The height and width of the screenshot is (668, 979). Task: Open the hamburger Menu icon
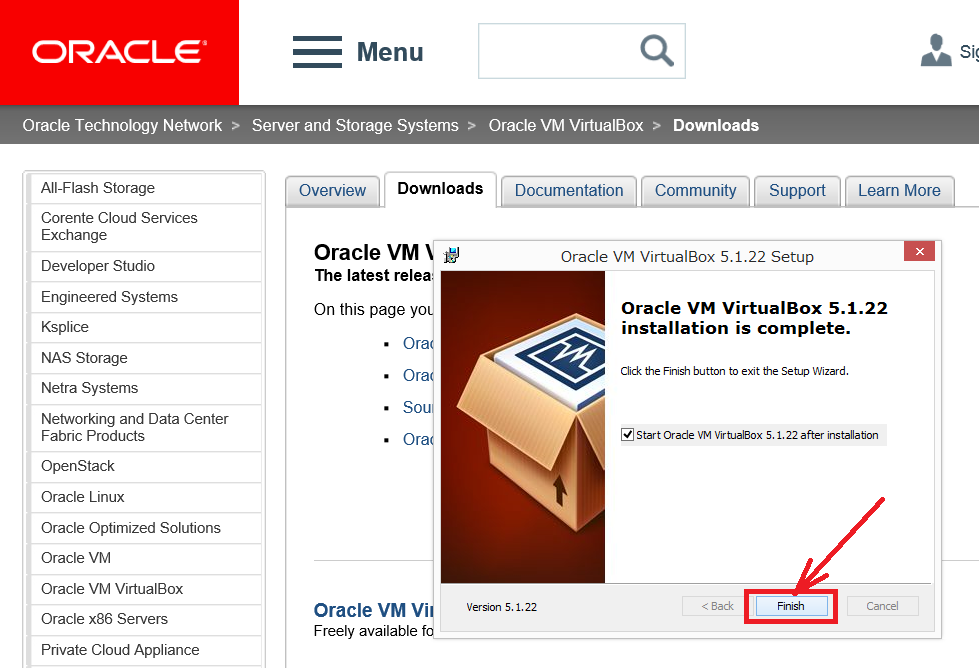coord(317,52)
